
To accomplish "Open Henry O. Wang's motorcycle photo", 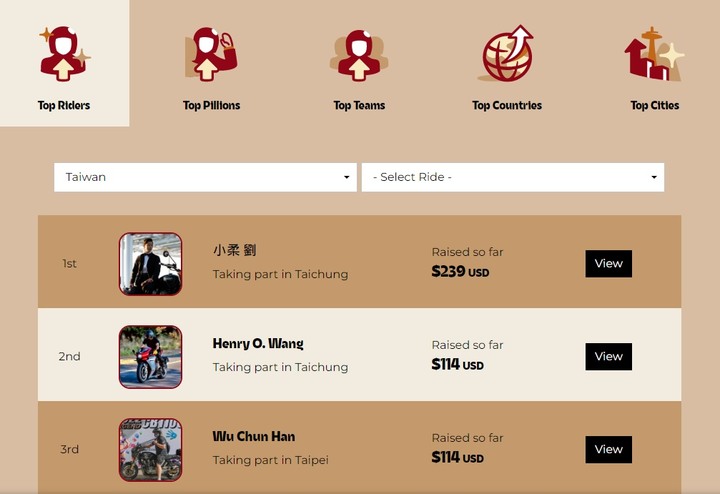I will [151, 357].
